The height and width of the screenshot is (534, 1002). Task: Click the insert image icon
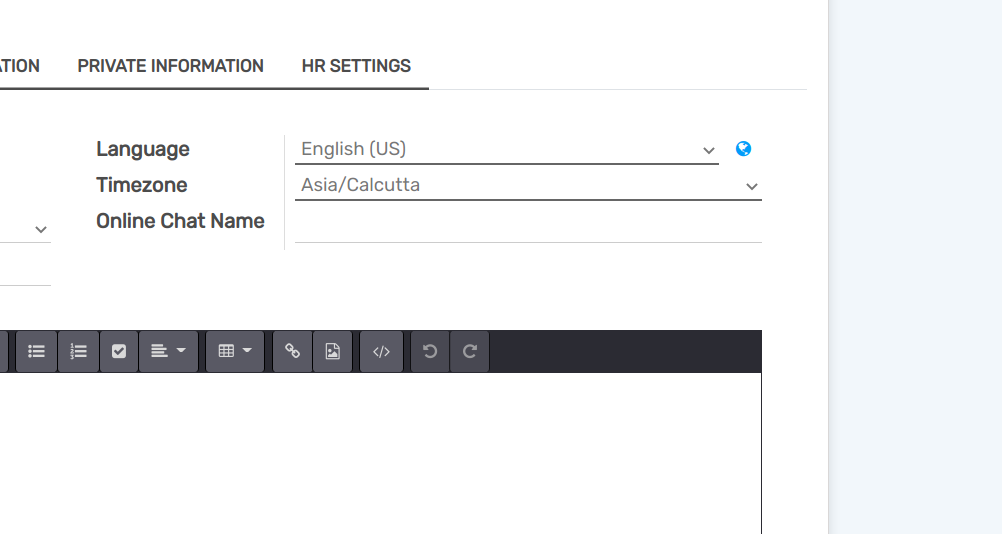333,351
